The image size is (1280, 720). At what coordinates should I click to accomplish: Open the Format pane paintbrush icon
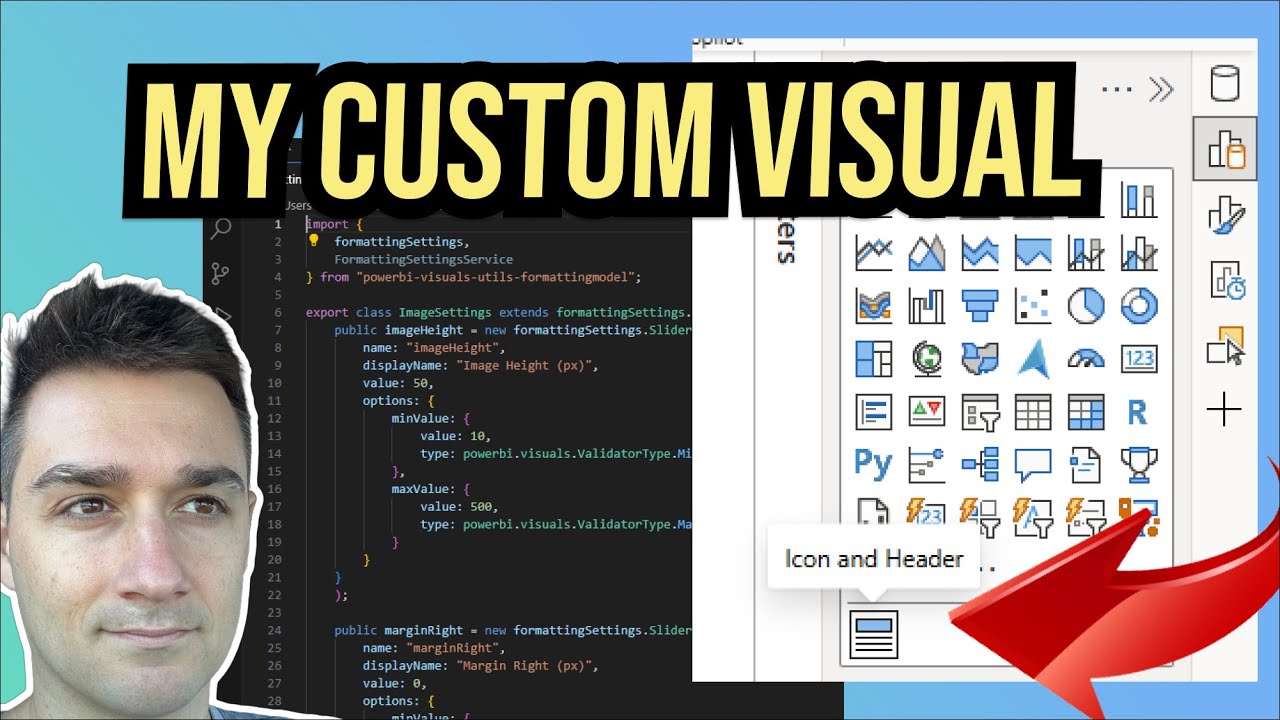point(1226,215)
